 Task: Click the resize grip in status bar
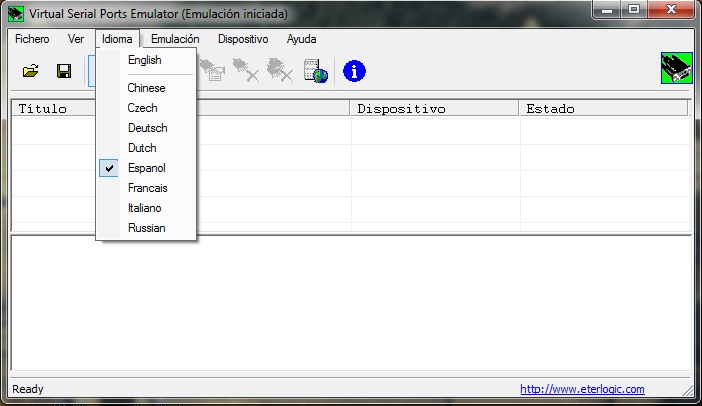(x=687, y=390)
